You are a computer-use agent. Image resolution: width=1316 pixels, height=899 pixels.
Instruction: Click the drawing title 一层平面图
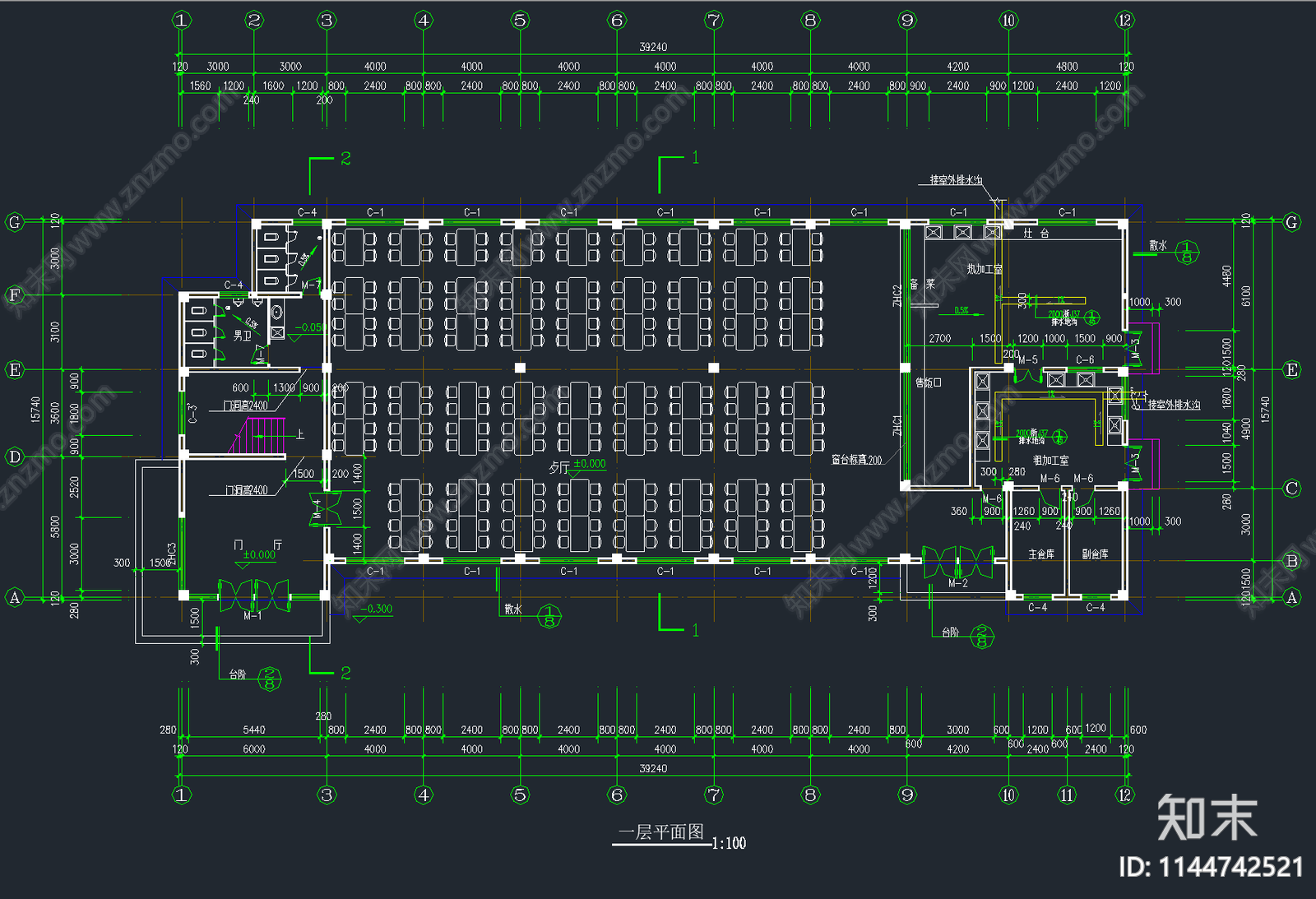point(661,832)
